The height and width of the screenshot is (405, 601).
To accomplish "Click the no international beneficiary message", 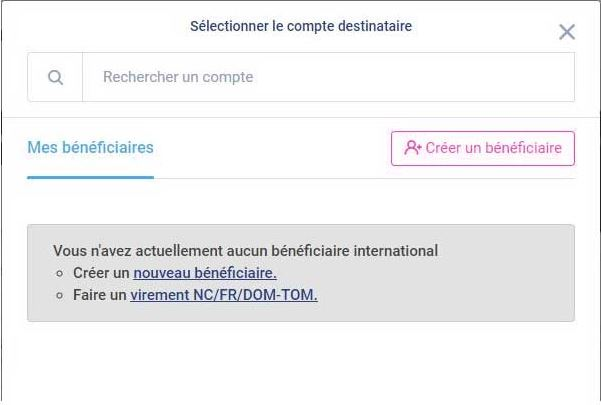I will point(245,251).
